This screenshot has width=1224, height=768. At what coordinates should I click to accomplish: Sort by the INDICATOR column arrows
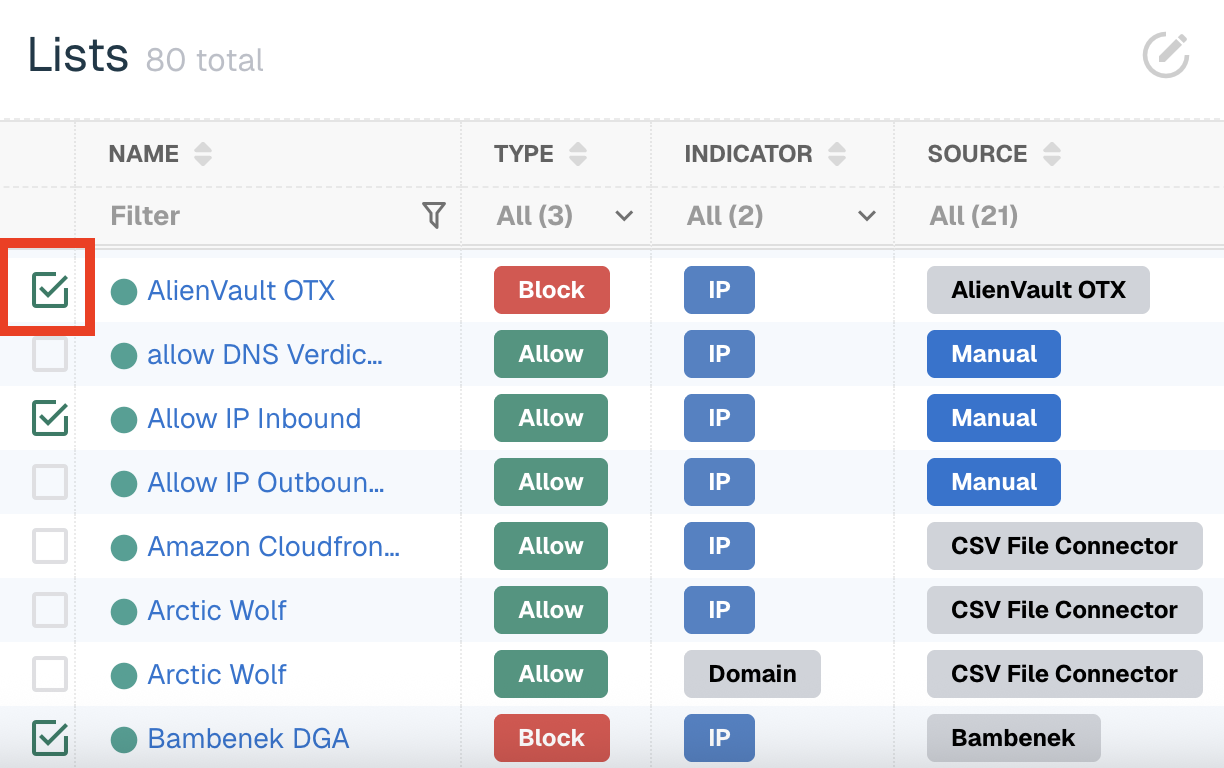(x=837, y=154)
